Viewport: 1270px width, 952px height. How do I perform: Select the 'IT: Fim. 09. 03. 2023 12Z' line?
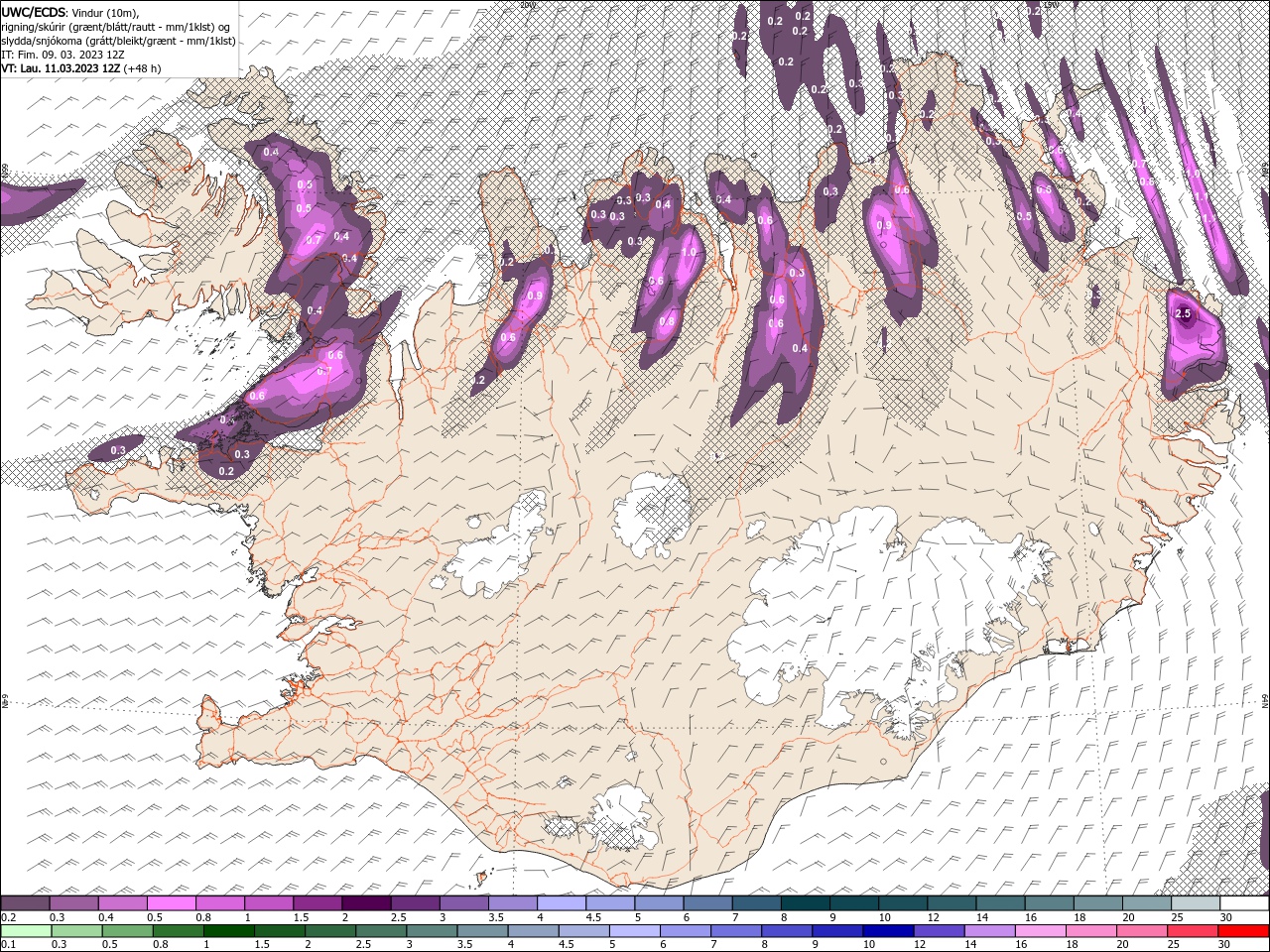click(63, 55)
